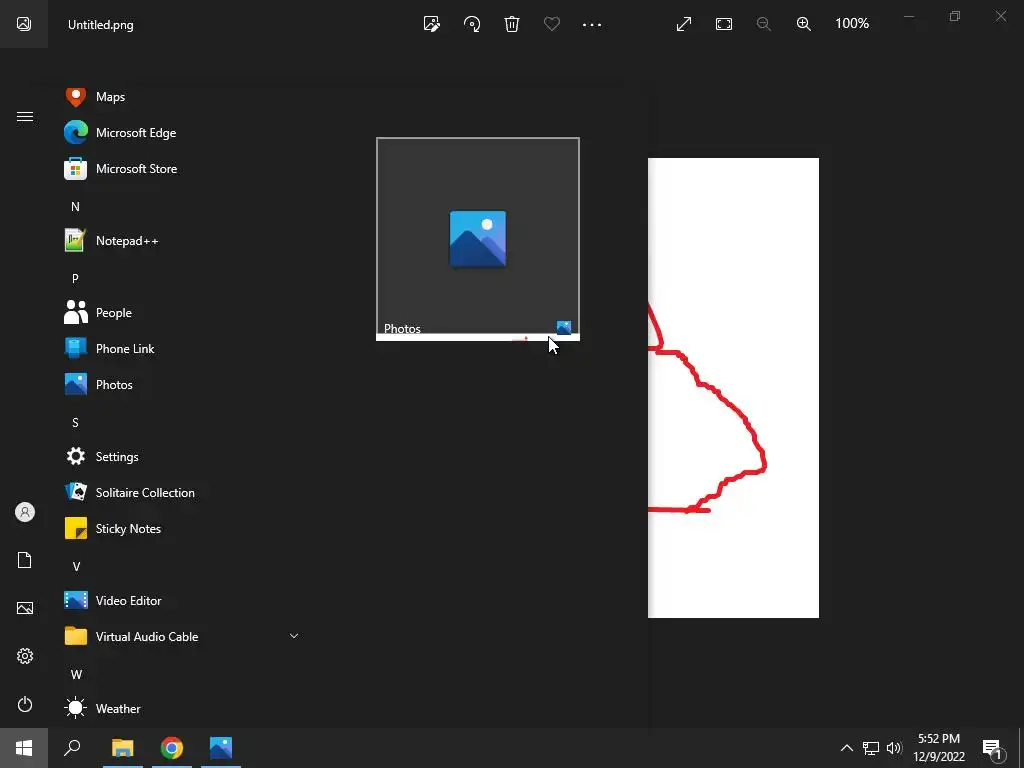
Task: Add to favorites with the heart icon
Action: pos(552,24)
